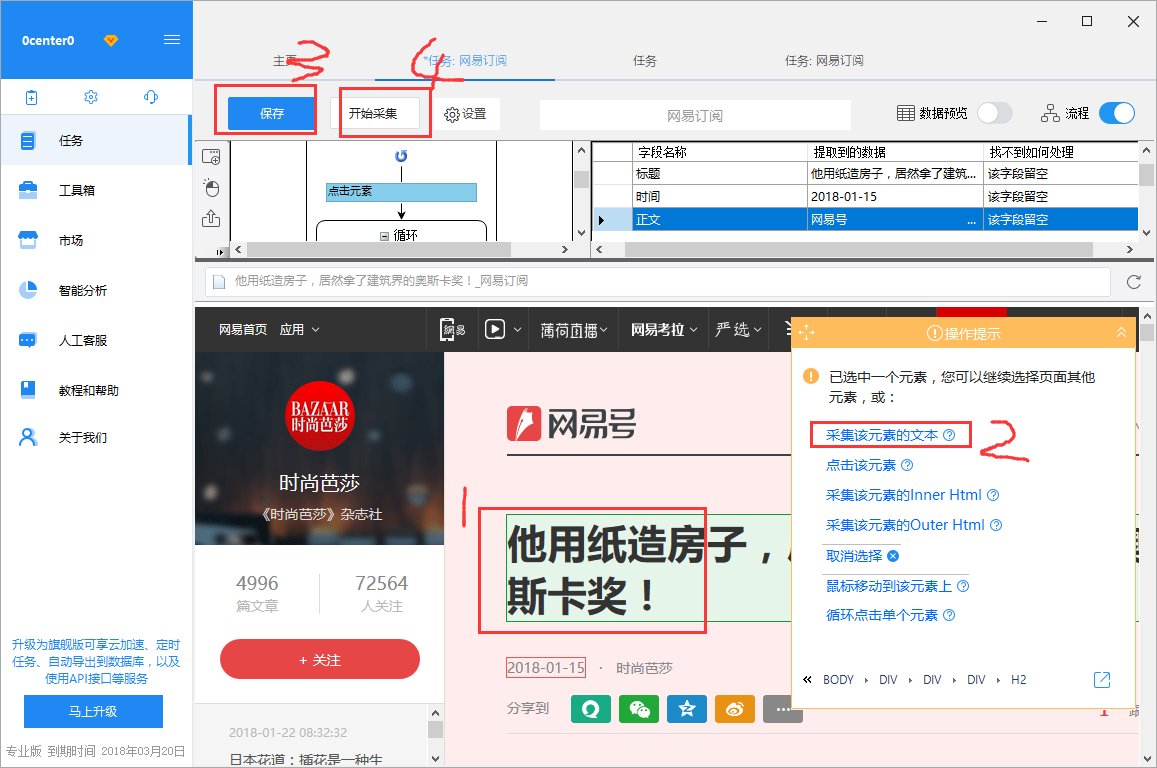Click the 找不到如何处理 column header
The height and width of the screenshot is (768, 1157).
pos(1060,152)
